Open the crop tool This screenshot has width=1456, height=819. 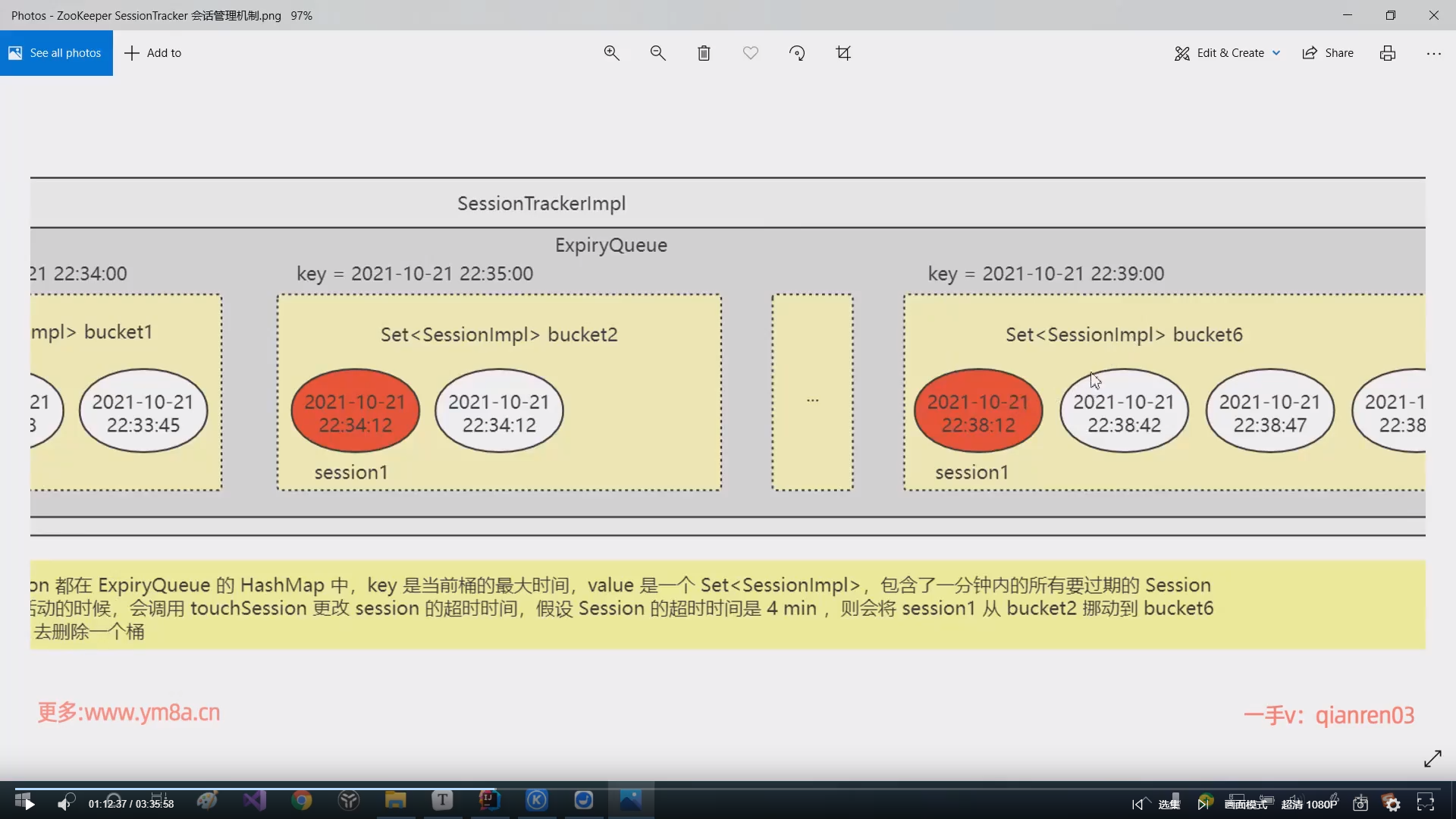(843, 53)
